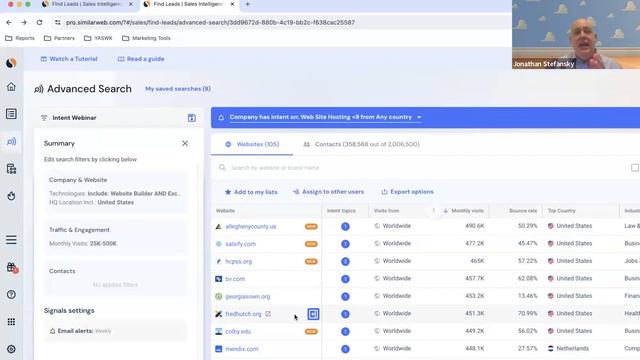This screenshot has width=640, height=360.
Task: Click the site info icon in address bar
Action: click(58, 22)
